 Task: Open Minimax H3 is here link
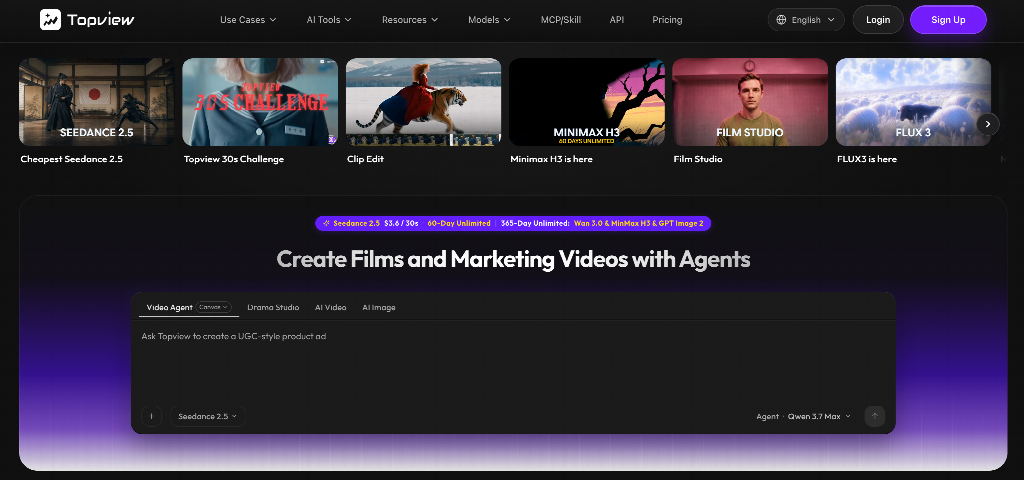point(551,159)
